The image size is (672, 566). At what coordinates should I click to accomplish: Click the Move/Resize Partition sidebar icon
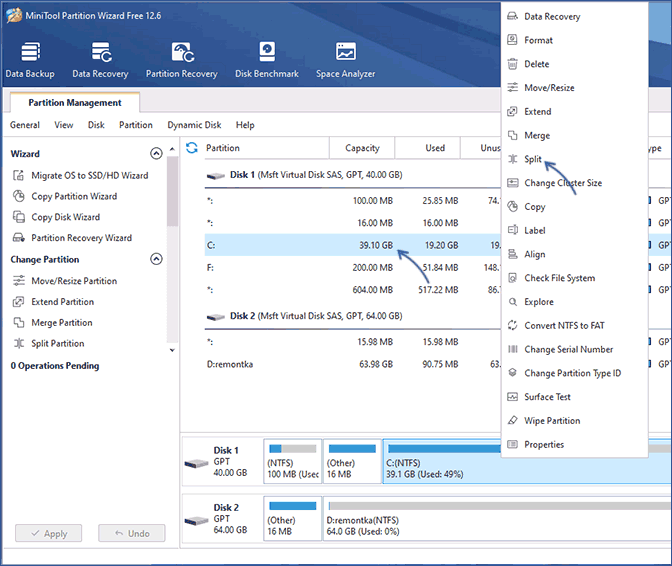(18, 281)
